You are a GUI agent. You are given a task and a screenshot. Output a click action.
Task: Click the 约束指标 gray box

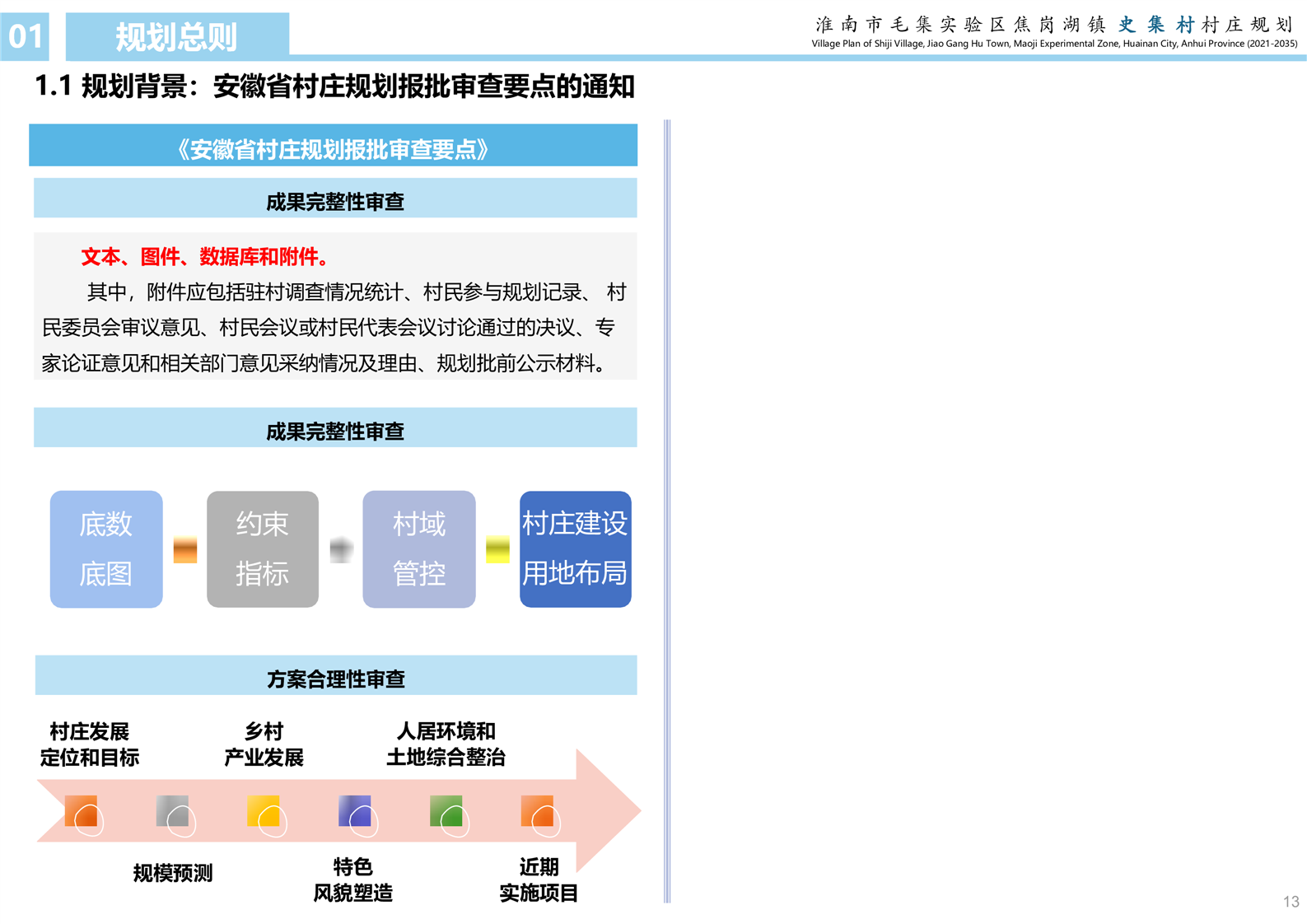(x=263, y=549)
